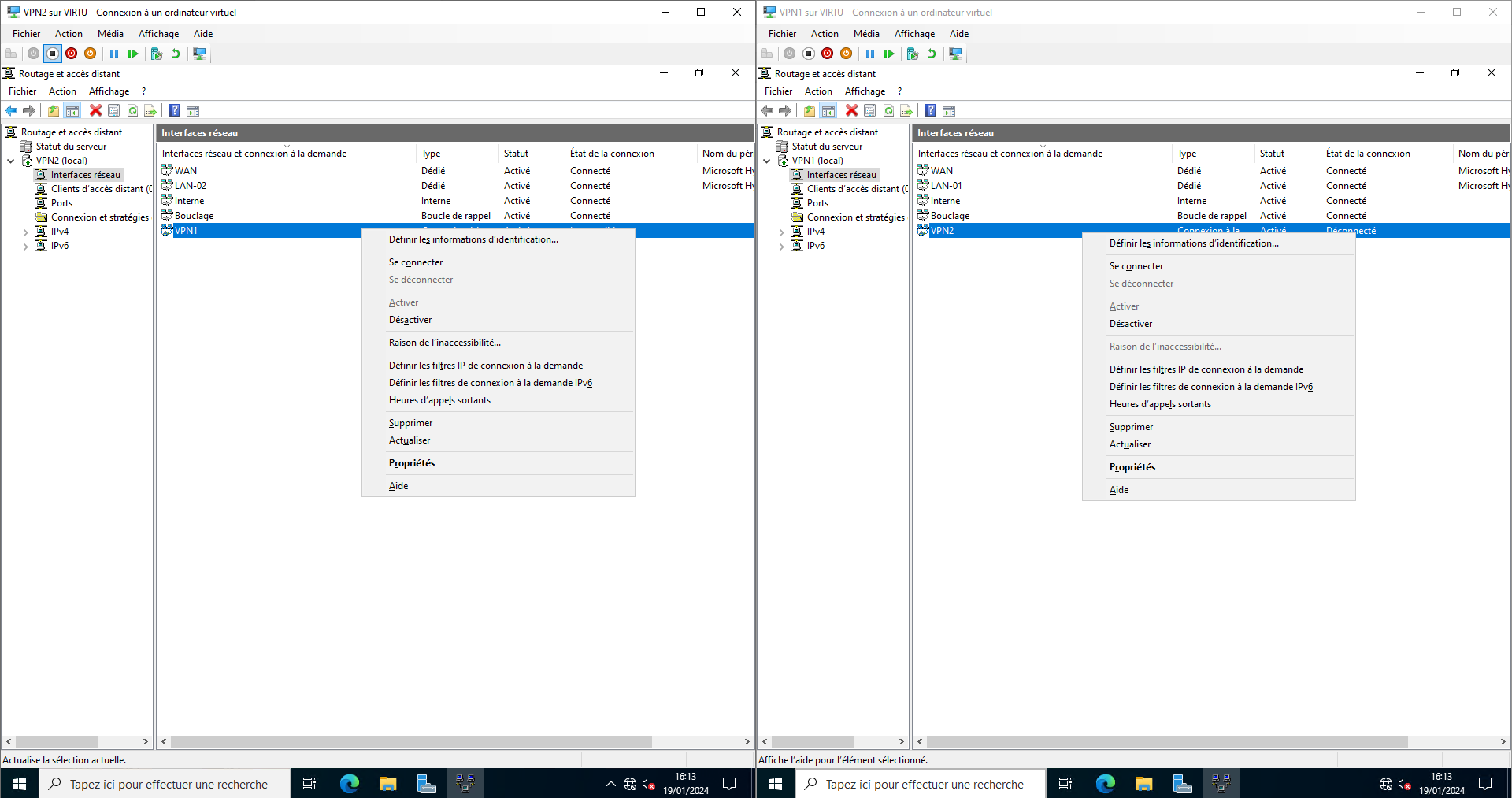Click the blue help icon in the VPN2 console toolbar
Image resolution: width=1512 pixels, height=798 pixels.
point(174,111)
